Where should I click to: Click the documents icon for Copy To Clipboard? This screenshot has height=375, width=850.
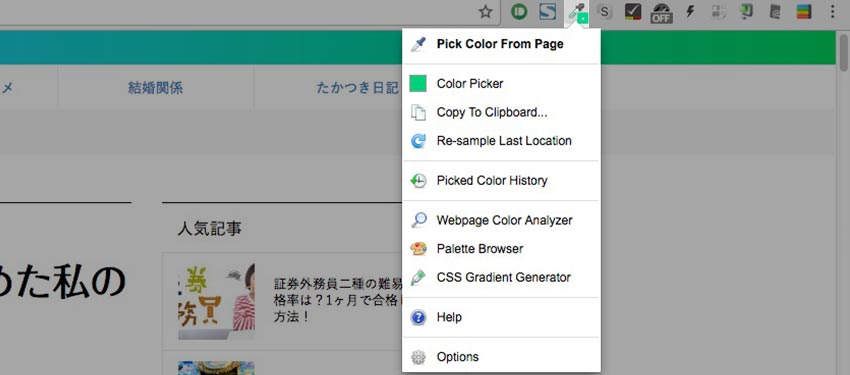418,112
